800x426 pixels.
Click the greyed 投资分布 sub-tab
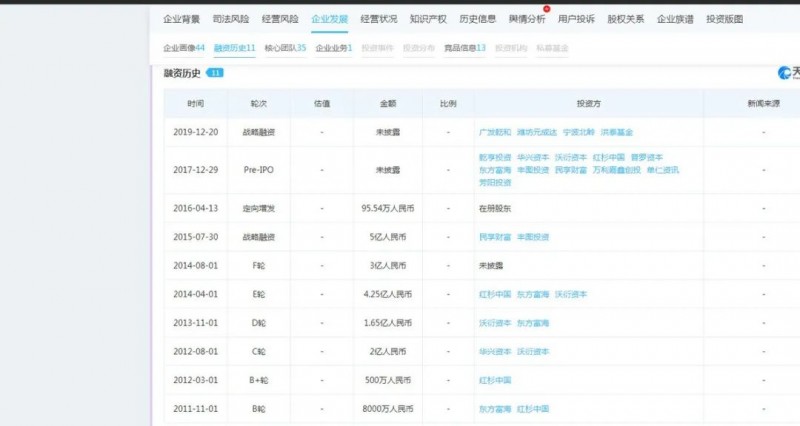419,48
